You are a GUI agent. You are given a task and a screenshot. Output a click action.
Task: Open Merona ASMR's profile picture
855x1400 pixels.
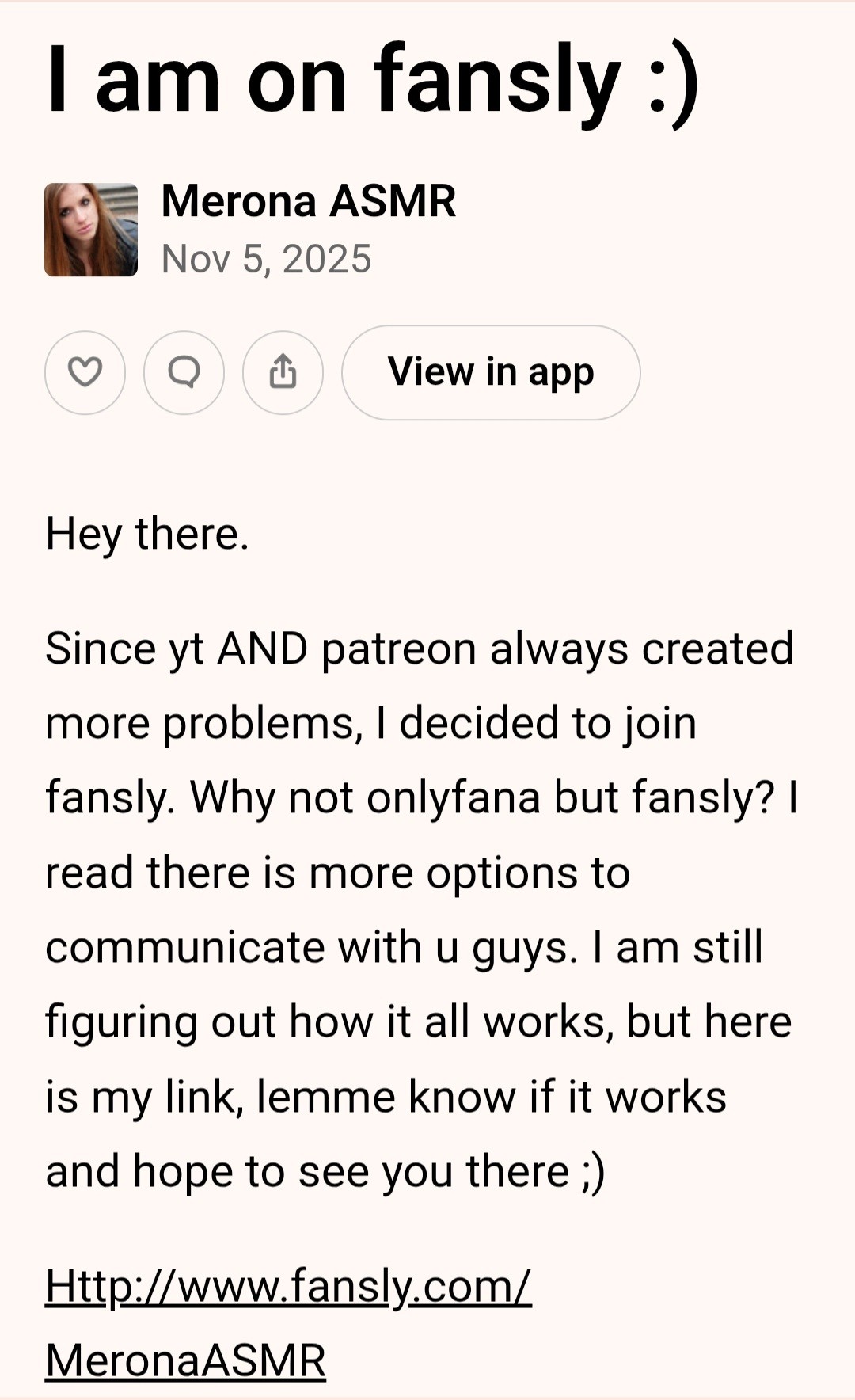(91, 230)
